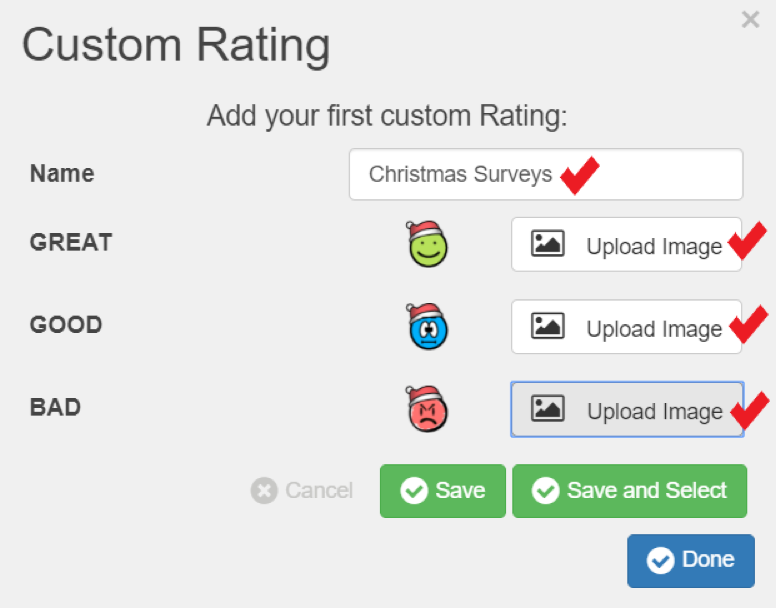Close the Custom Rating dialog
This screenshot has width=776, height=608.
click(x=750, y=20)
